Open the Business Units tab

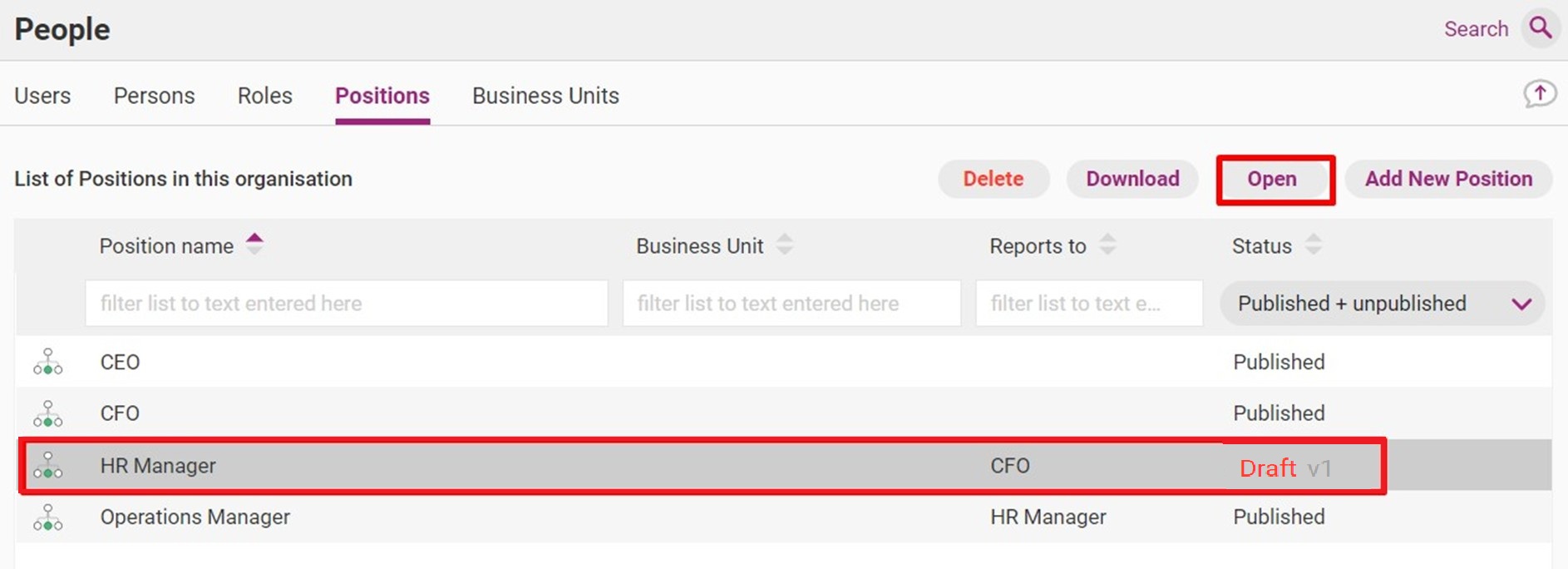[x=545, y=96]
